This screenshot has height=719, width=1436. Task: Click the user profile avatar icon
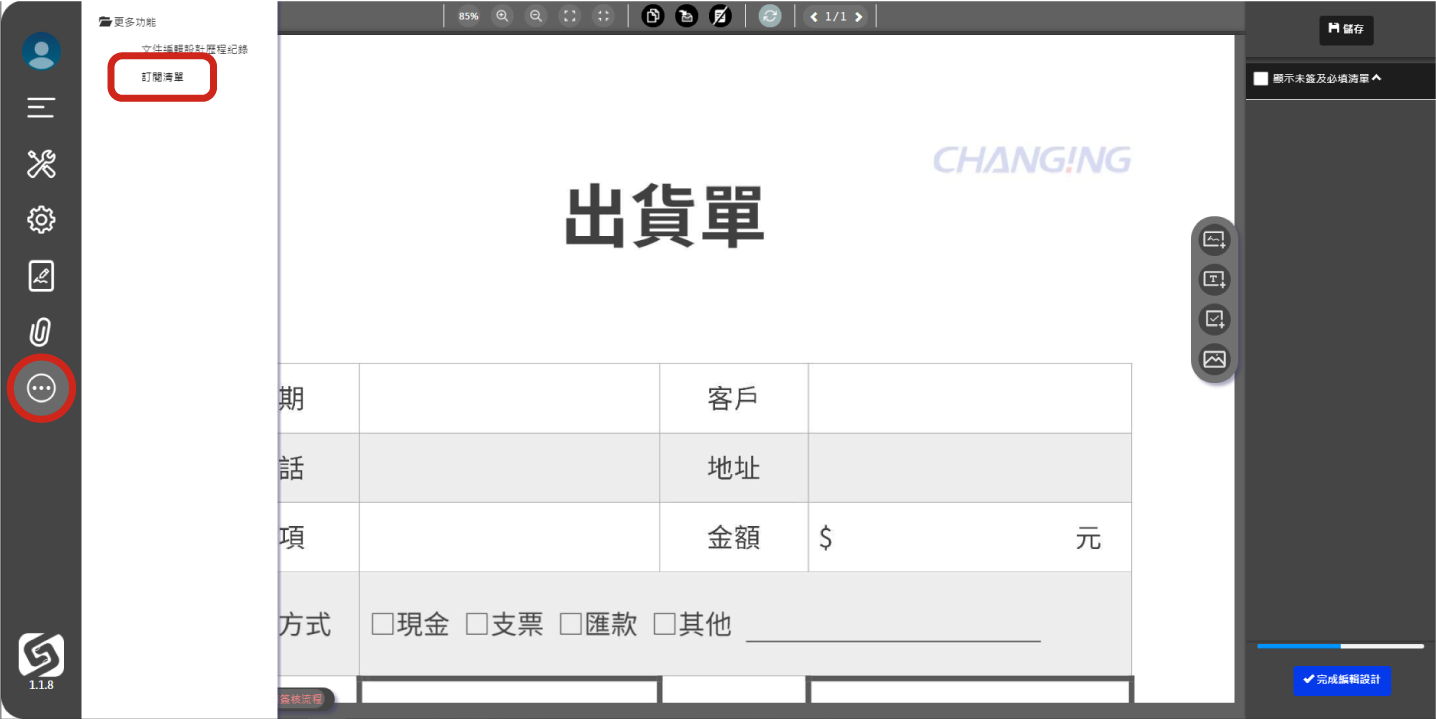[x=41, y=51]
